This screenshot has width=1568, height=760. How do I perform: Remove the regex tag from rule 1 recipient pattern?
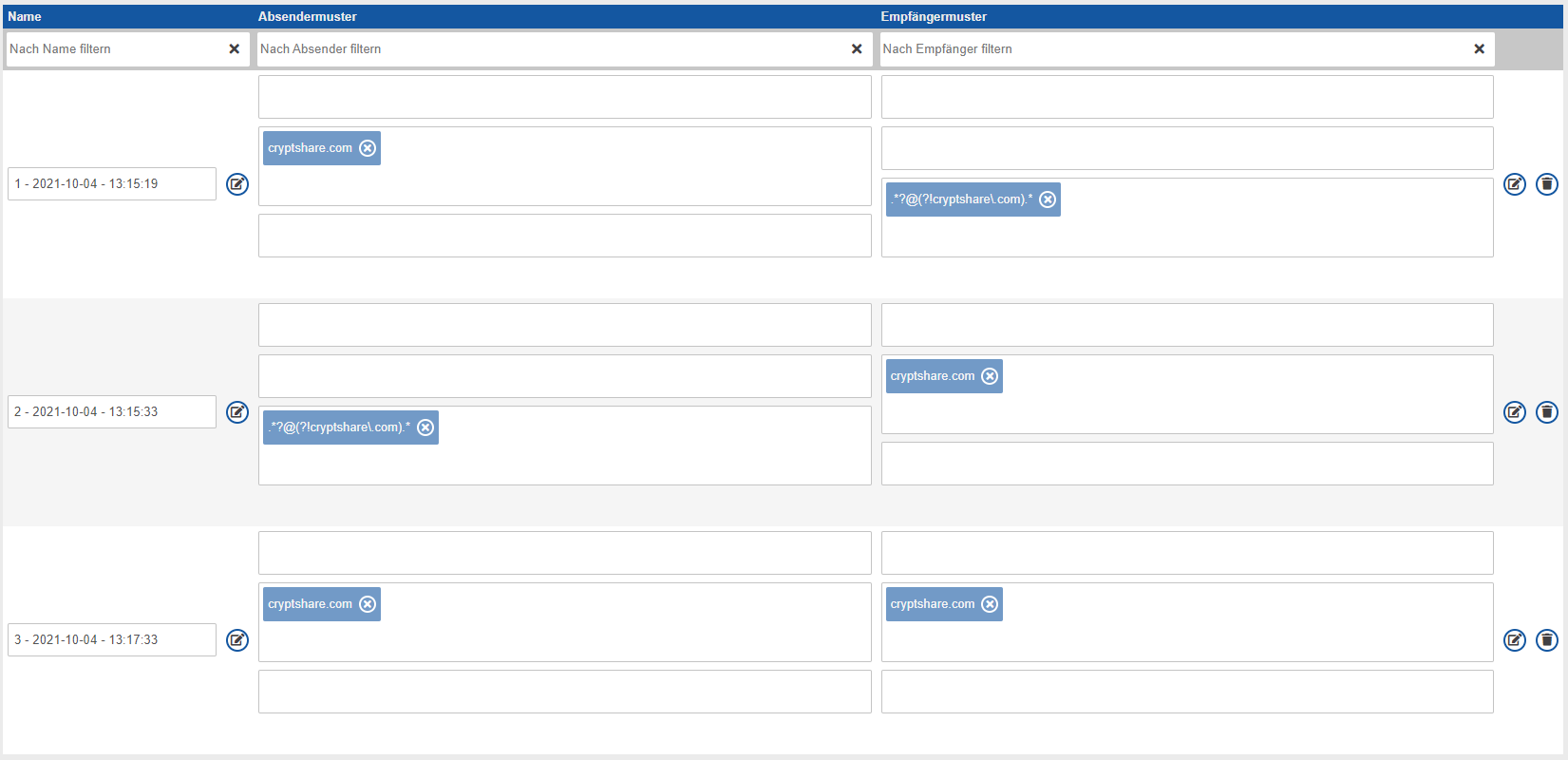point(1048,199)
